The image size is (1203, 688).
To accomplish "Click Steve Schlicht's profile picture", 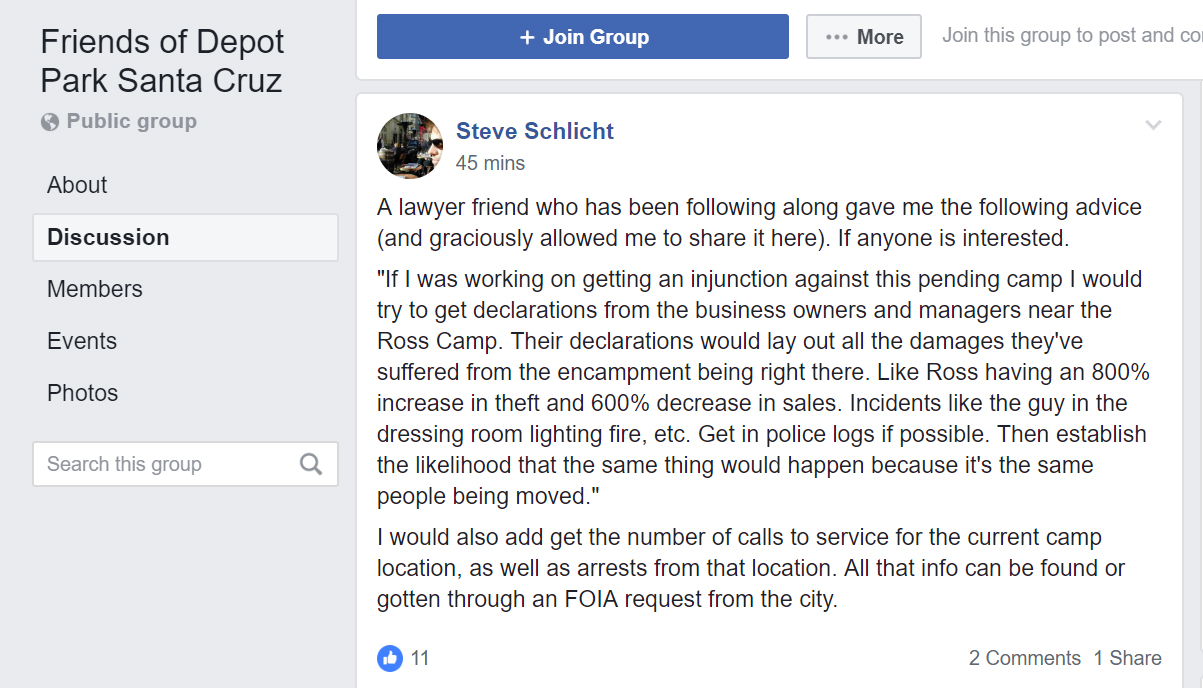I will (410, 146).
